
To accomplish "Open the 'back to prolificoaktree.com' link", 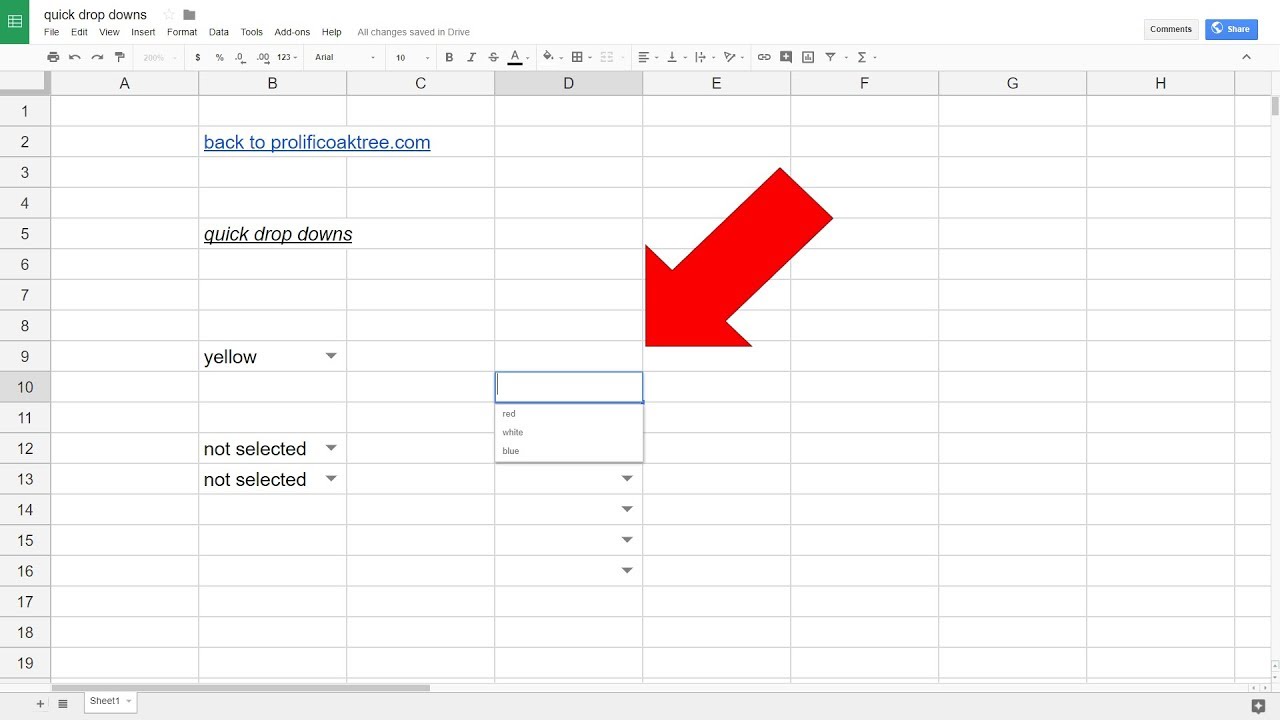I will pyautogui.click(x=316, y=142).
